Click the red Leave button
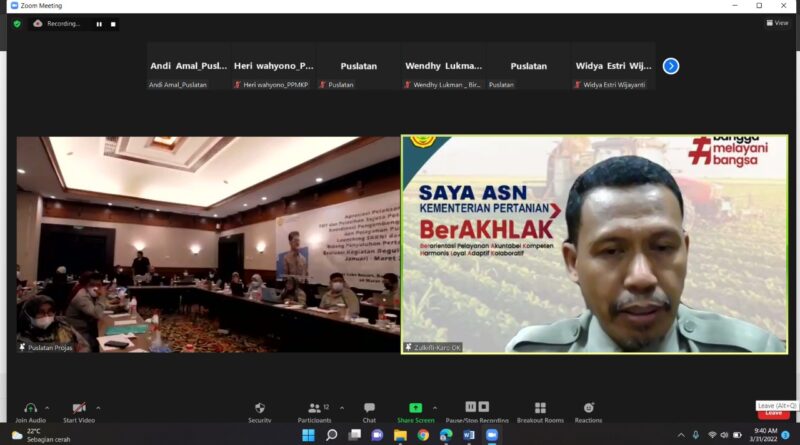 [x=772, y=413]
